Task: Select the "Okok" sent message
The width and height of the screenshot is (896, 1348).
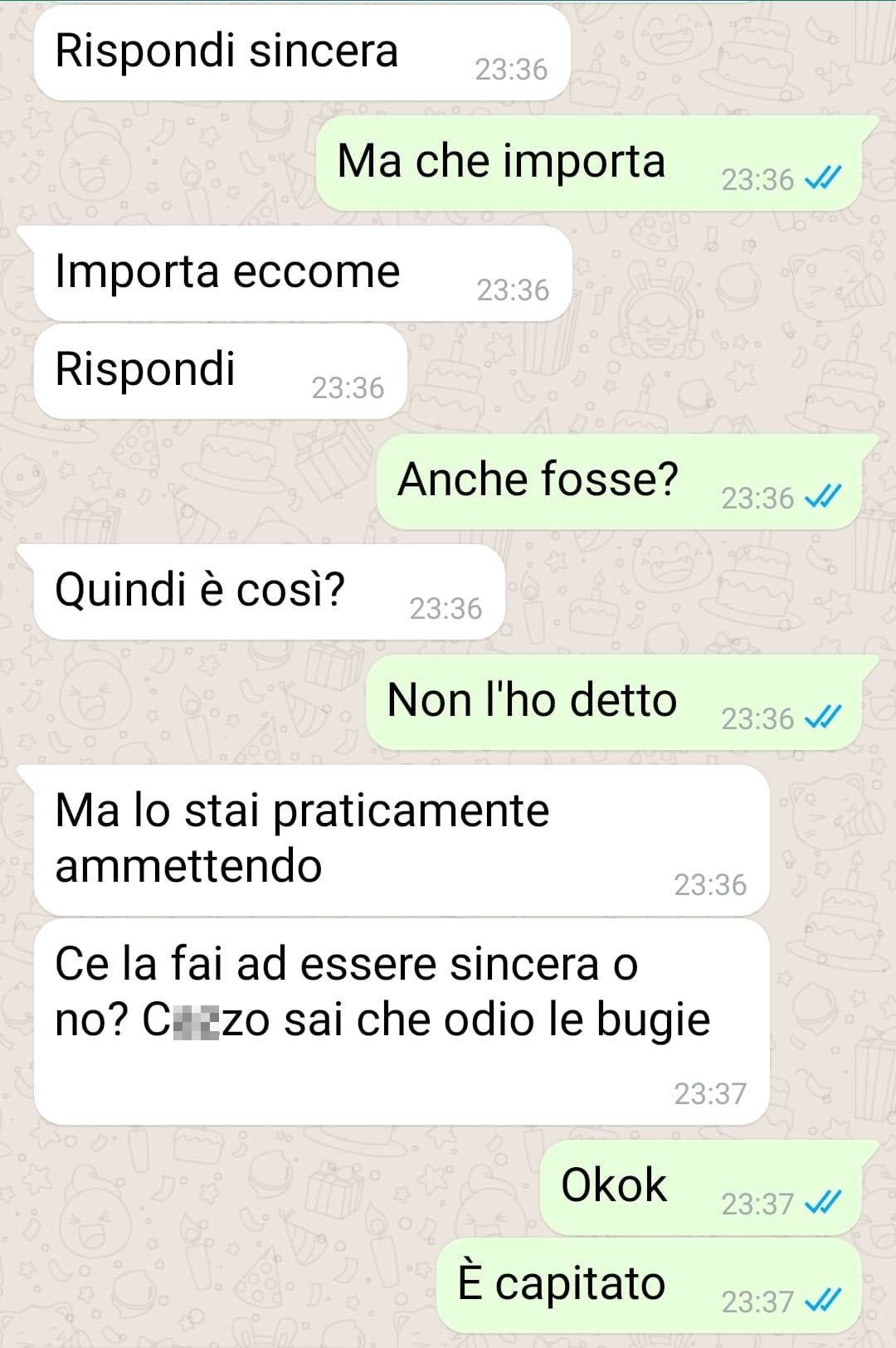Action: [700, 1186]
